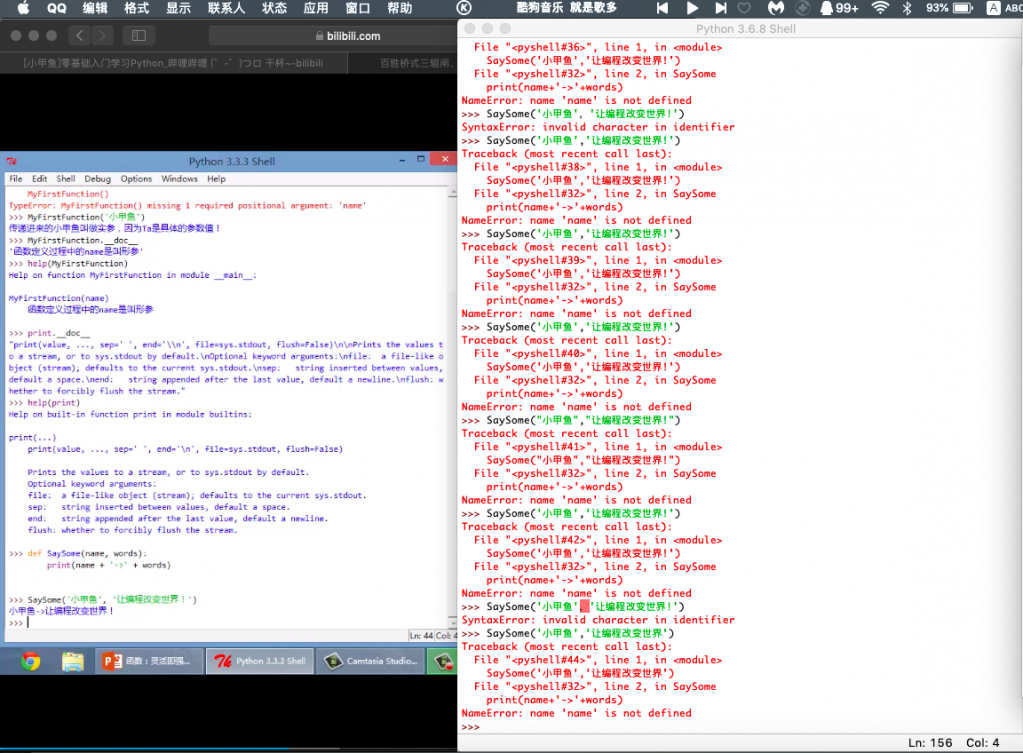The image size is (1023, 753).
Task: Open the Apple menu
Action: pos(23,8)
